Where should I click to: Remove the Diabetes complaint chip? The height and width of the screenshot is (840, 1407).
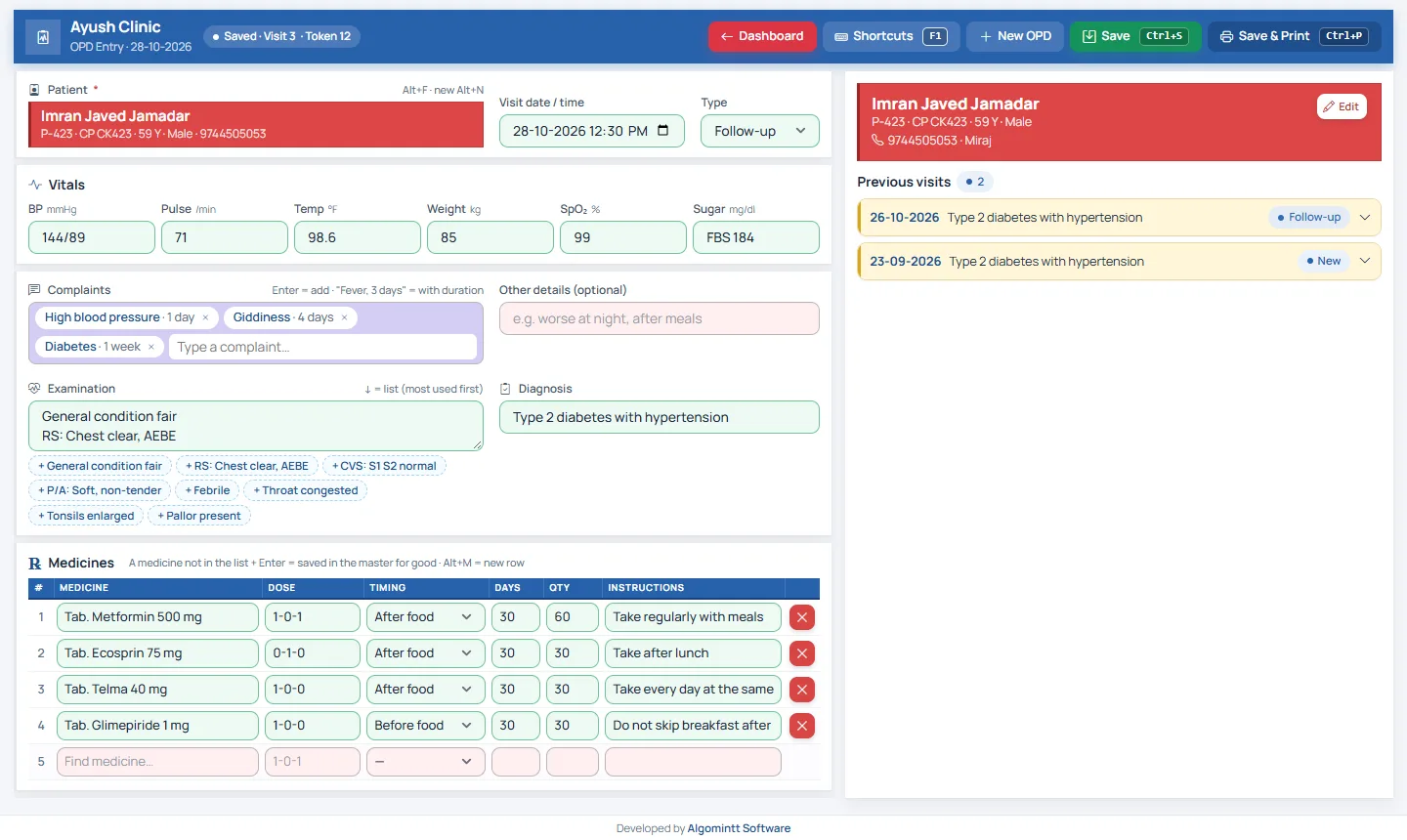(x=151, y=347)
